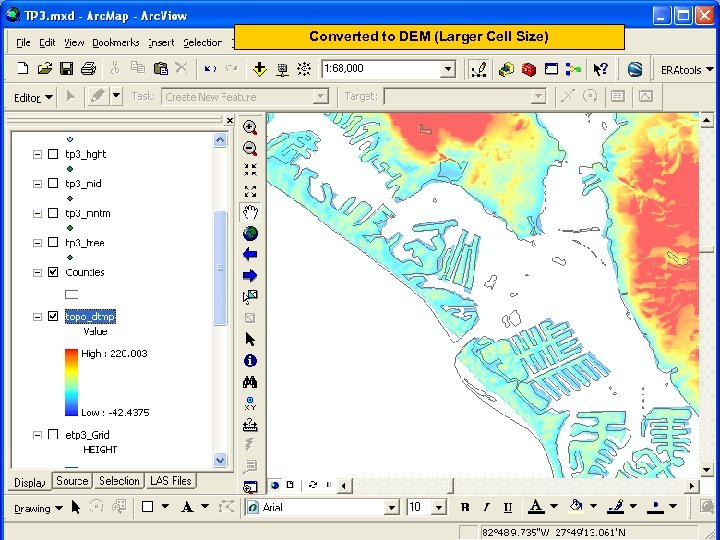
Task: Go back to previous extent arrow
Action: click(250, 254)
